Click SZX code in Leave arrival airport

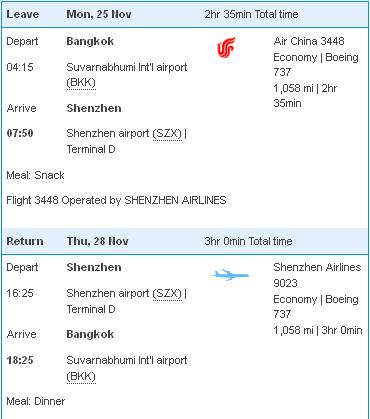[x=167, y=133]
